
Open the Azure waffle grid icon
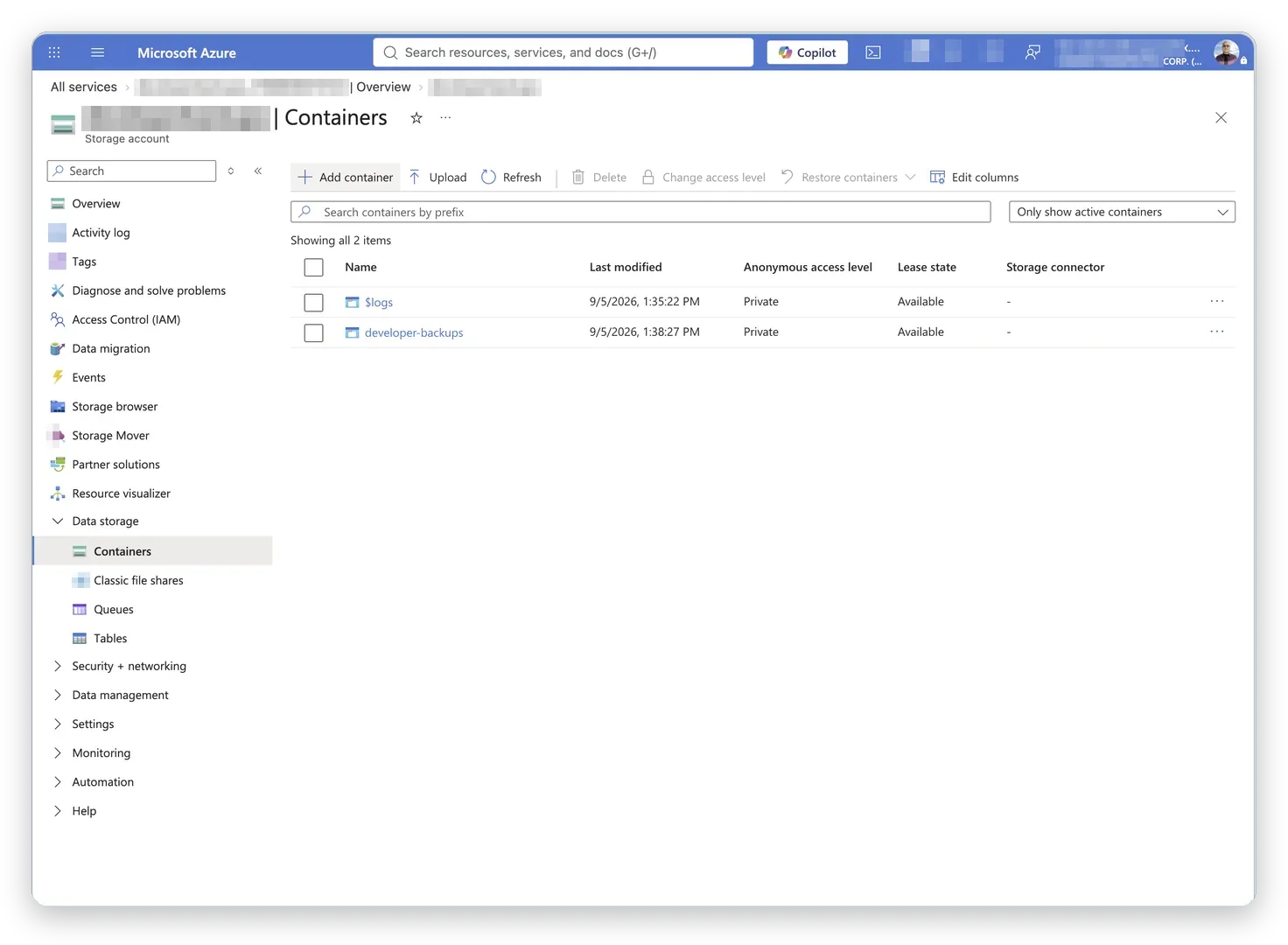[54, 52]
